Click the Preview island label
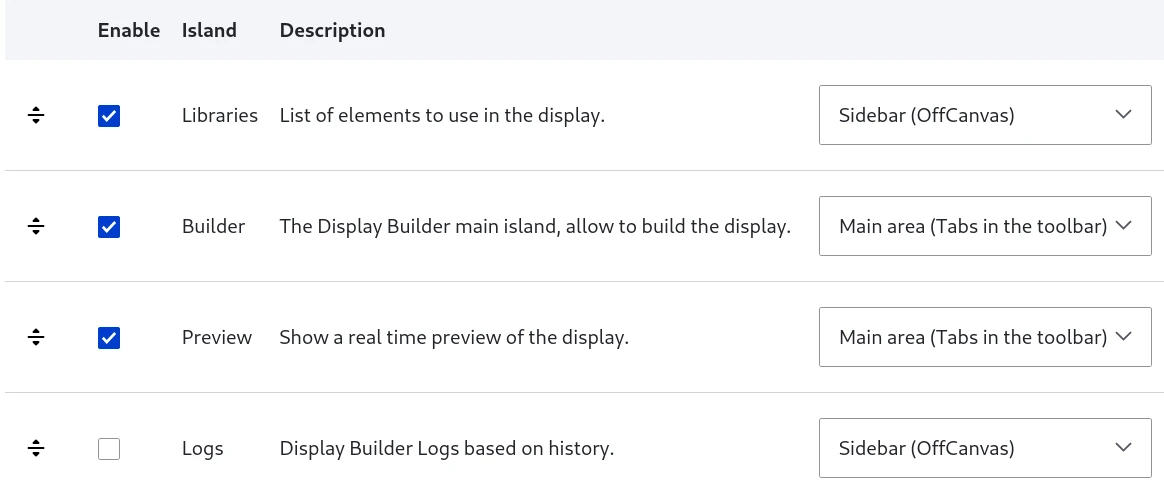The width and height of the screenshot is (1164, 494). pos(217,337)
